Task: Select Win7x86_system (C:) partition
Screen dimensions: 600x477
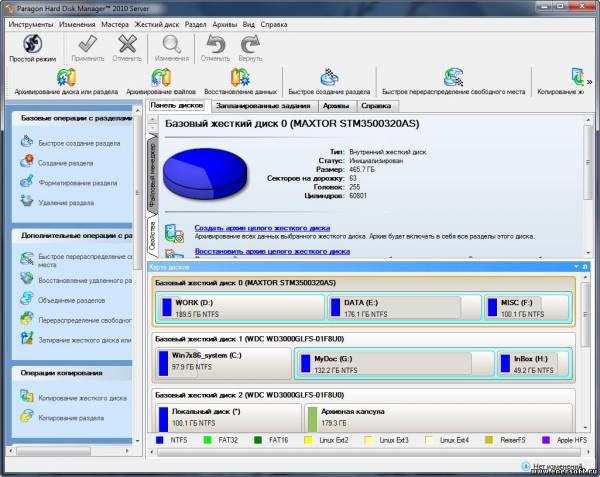Action: [x=223, y=363]
